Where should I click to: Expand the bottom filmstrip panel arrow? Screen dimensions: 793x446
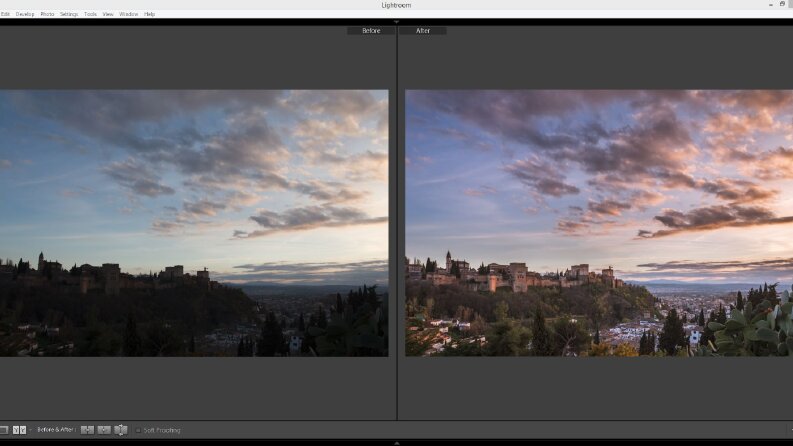point(396,443)
